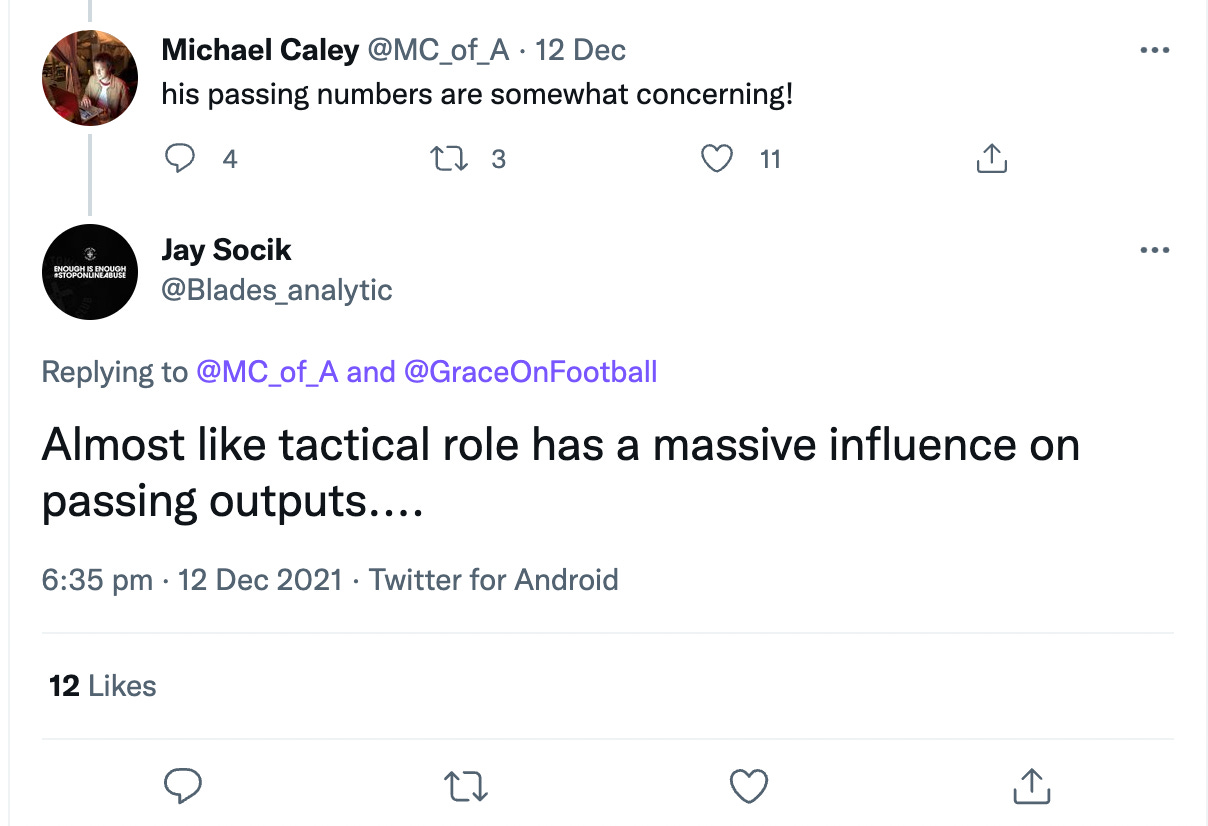Retweet Jay Socik's tweet

point(465,786)
